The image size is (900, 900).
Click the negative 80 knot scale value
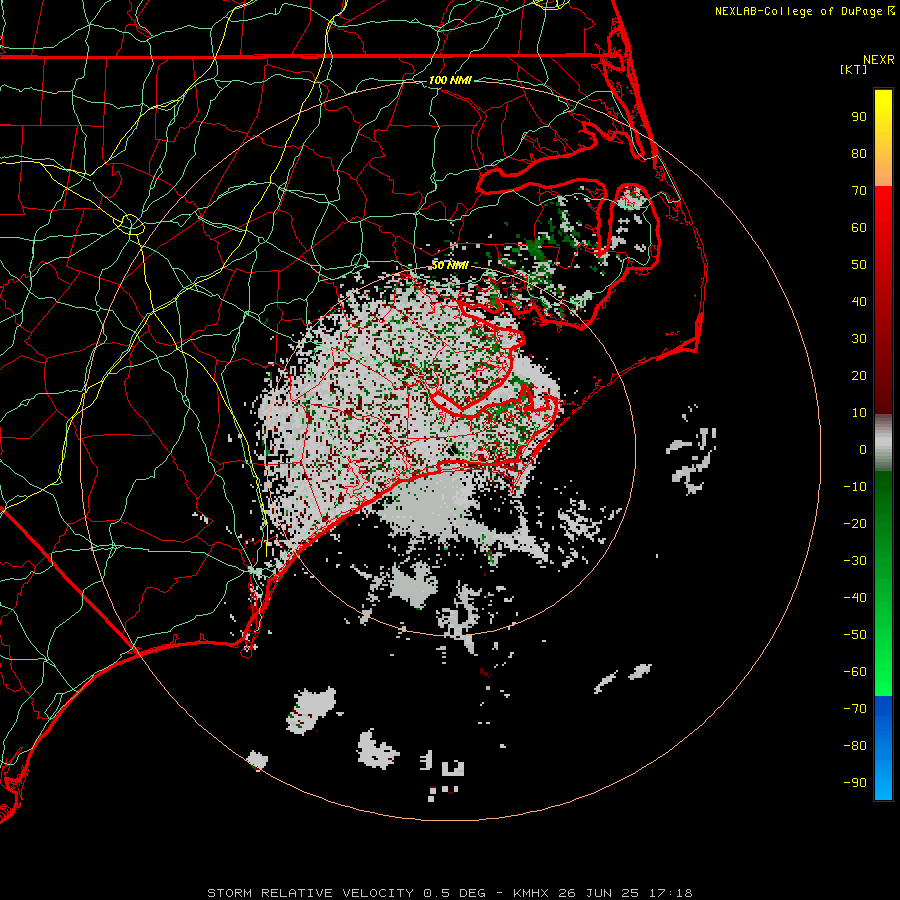pos(855,746)
